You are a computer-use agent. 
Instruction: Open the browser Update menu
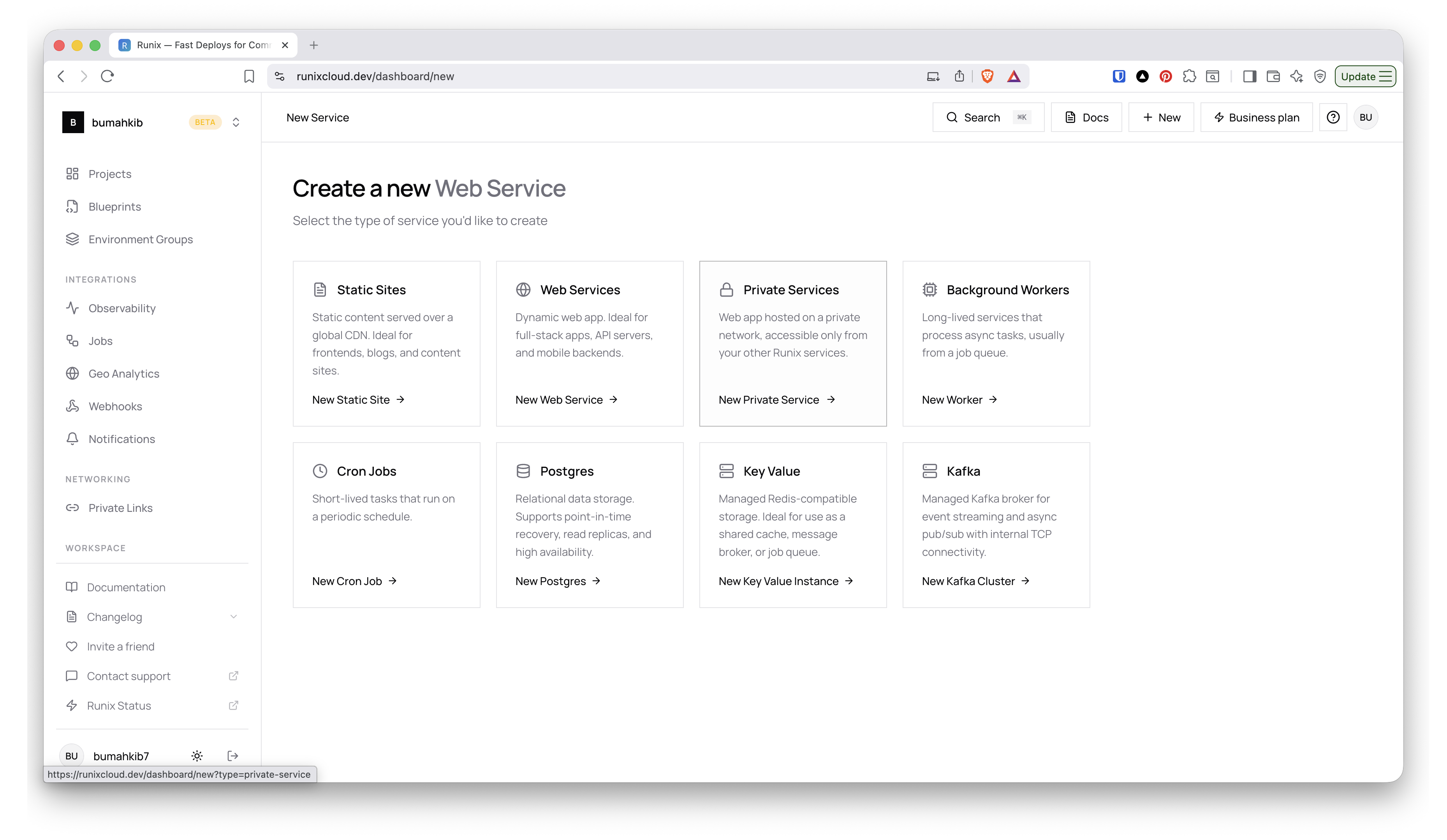[1365, 76]
